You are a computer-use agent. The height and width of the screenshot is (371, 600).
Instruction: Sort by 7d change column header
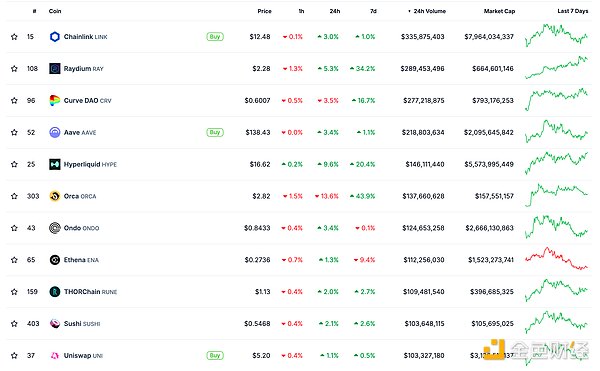coord(373,11)
